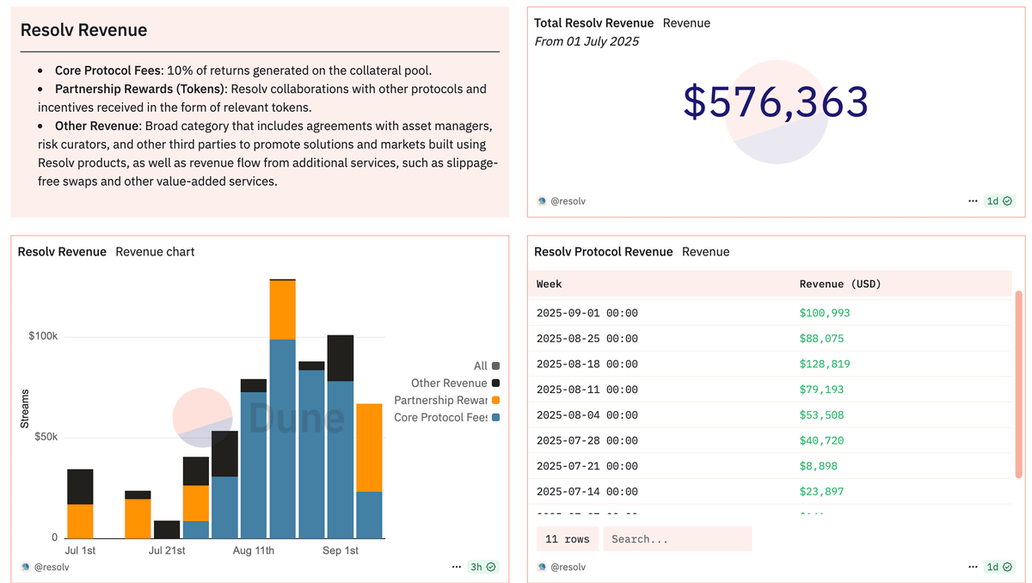Open options menu on Revenue chart card

[x=456, y=567]
